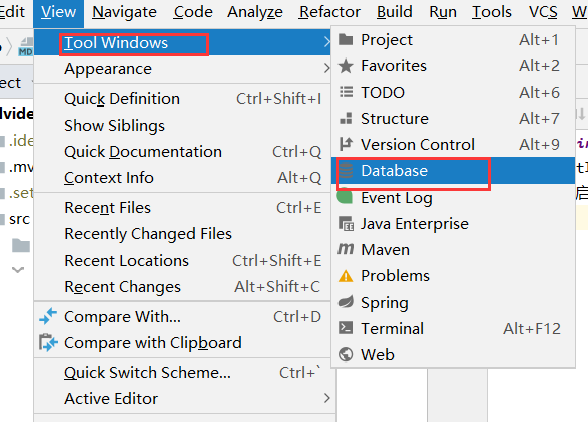Expand the Tool Windows submenu arrow
588x422 pixels.
pos(327,42)
